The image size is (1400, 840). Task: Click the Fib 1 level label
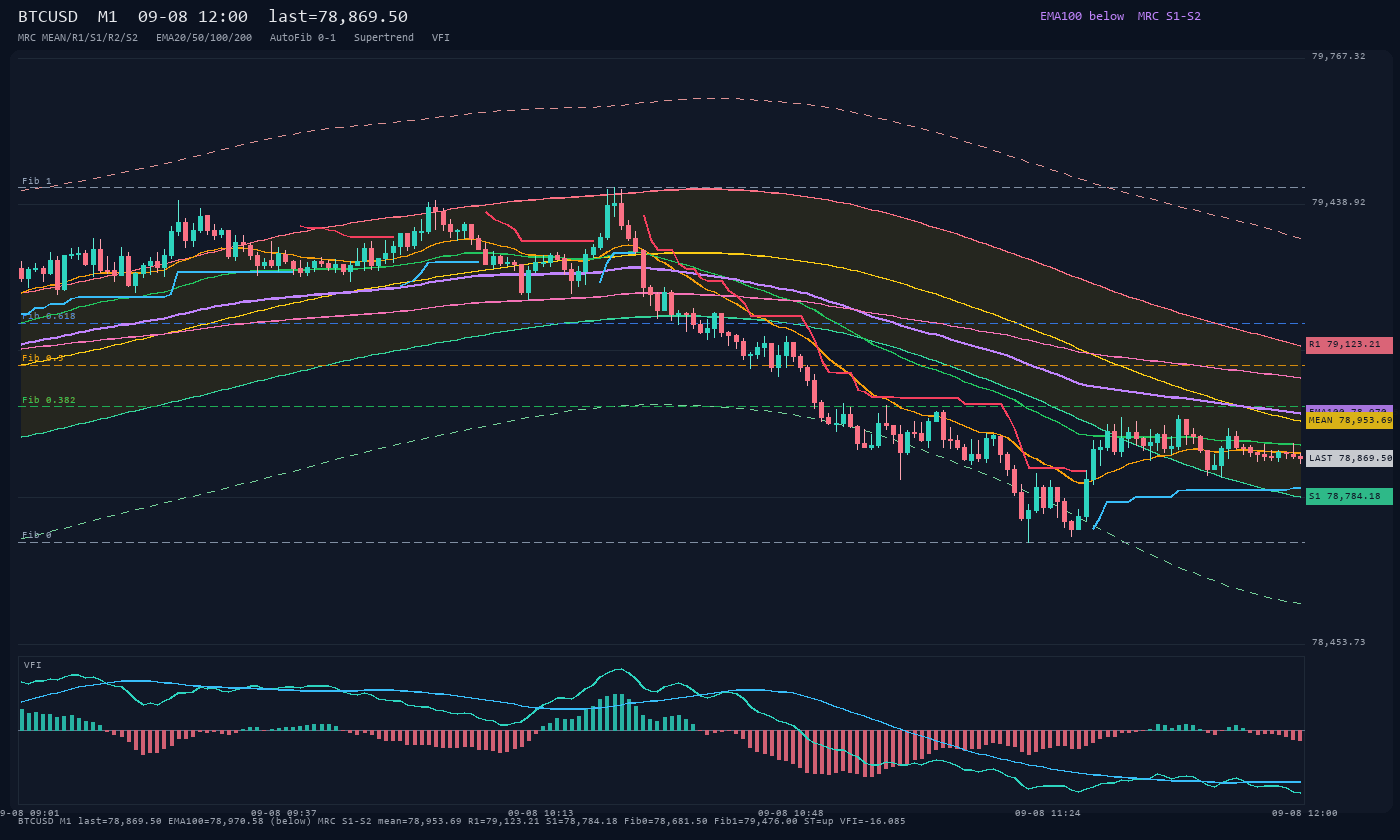(x=37, y=181)
